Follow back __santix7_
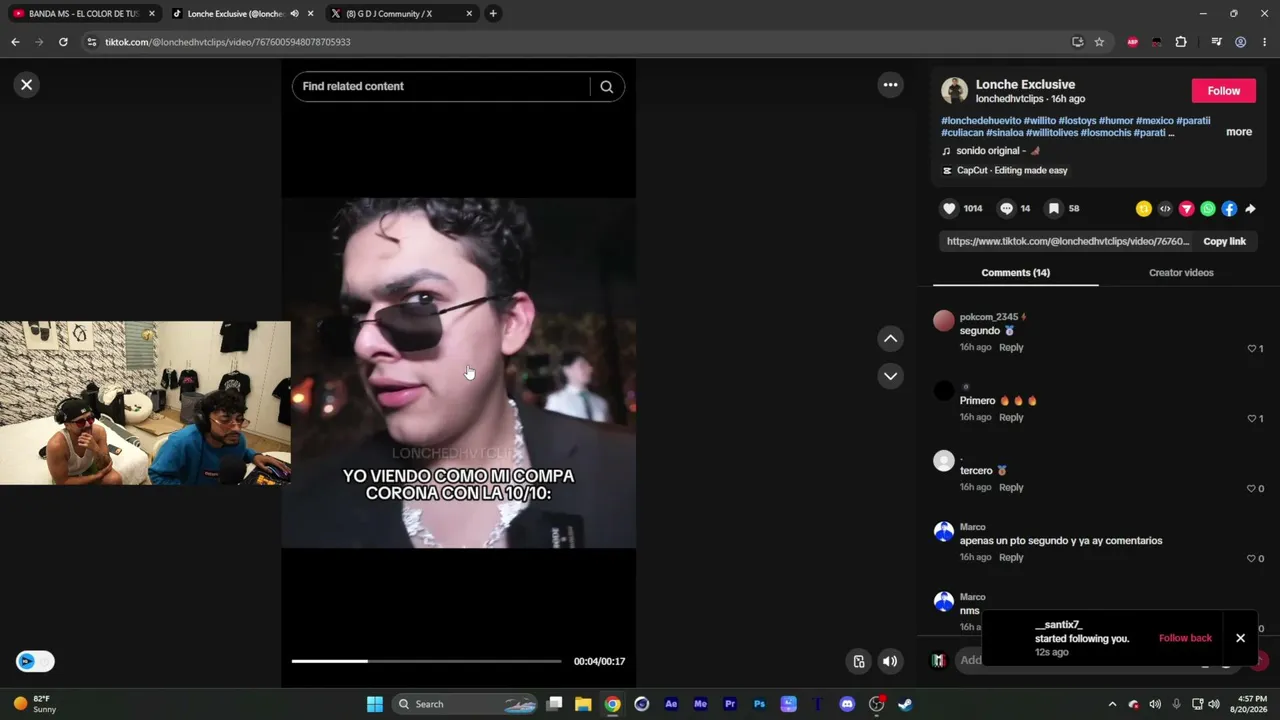The height and width of the screenshot is (720, 1280). click(1185, 638)
